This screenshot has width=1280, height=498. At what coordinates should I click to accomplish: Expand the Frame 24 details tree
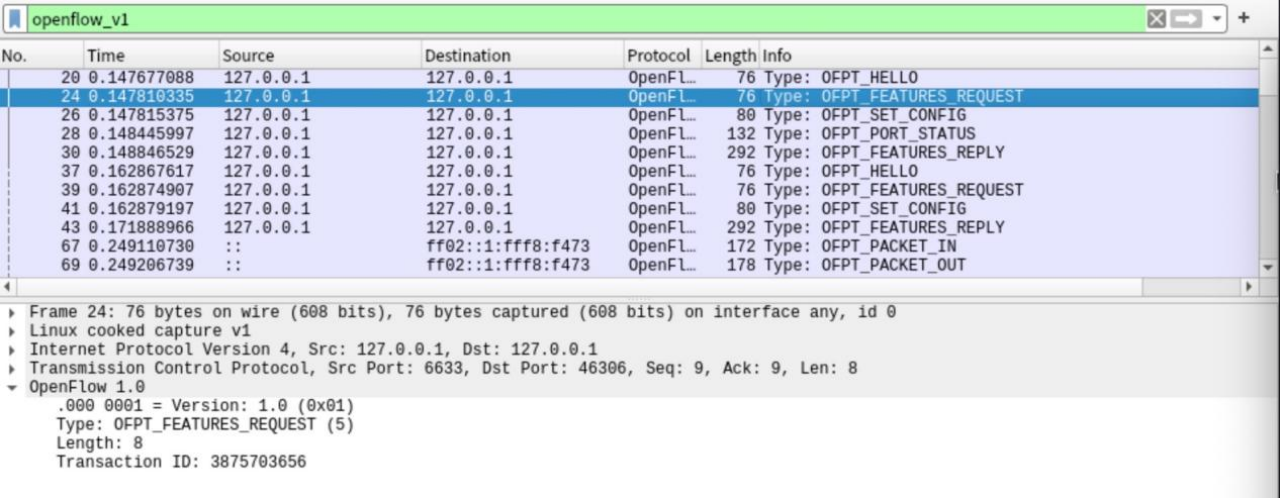point(12,313)
